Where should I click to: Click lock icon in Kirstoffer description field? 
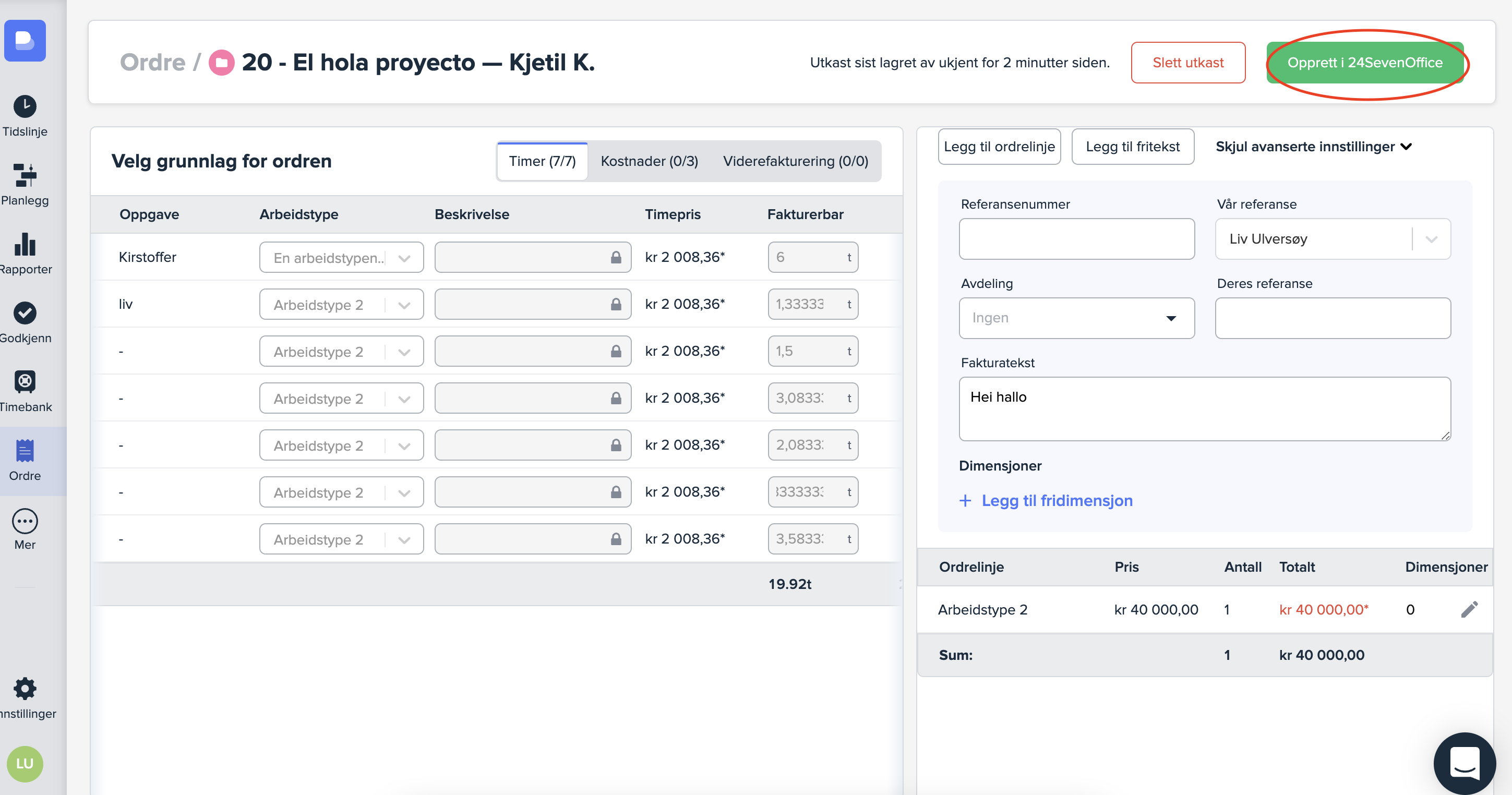pos(616,258)
